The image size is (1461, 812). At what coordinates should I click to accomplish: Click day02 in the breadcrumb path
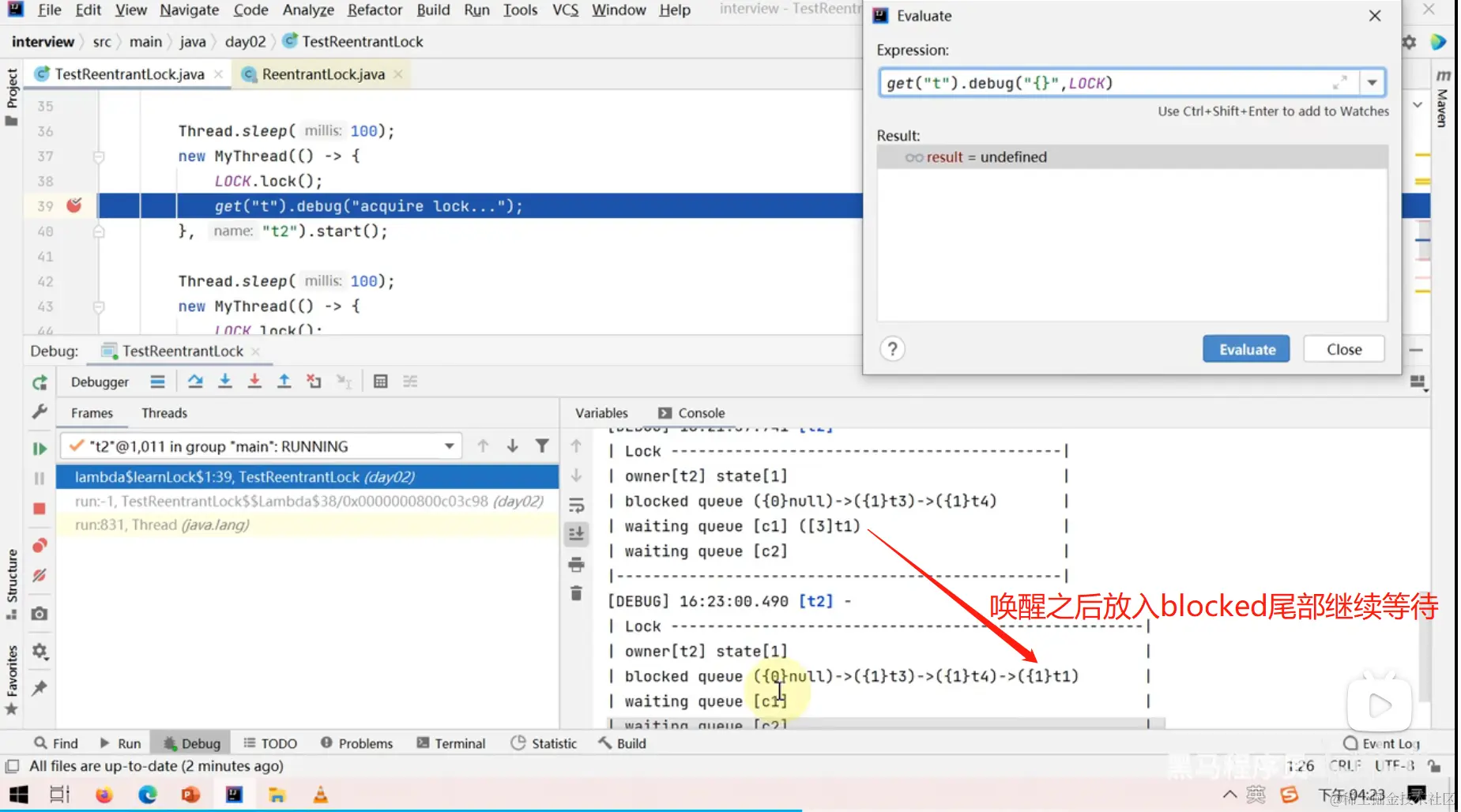(x=245, y=42)
